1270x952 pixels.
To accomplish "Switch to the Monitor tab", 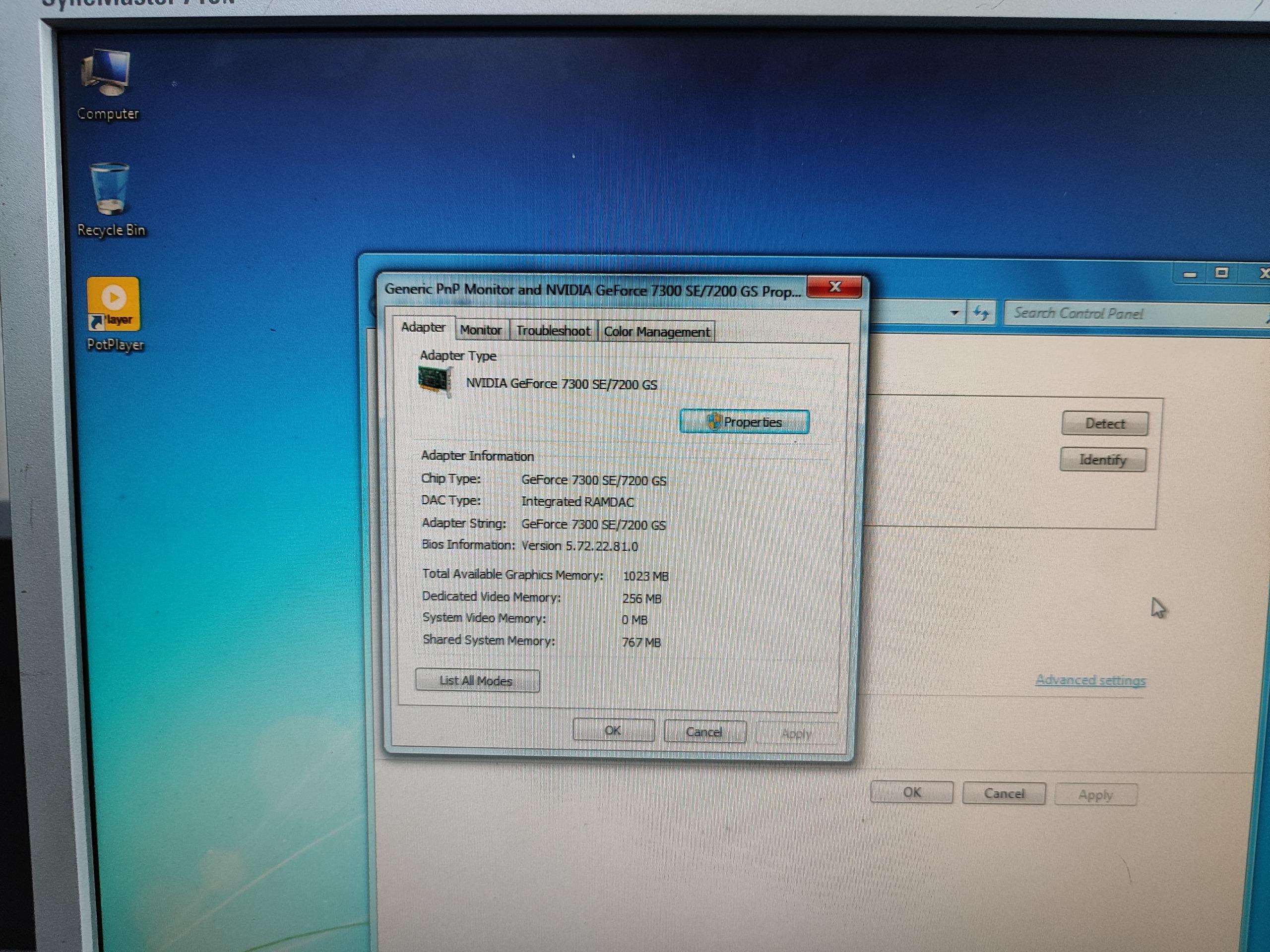I will point(481,331).
